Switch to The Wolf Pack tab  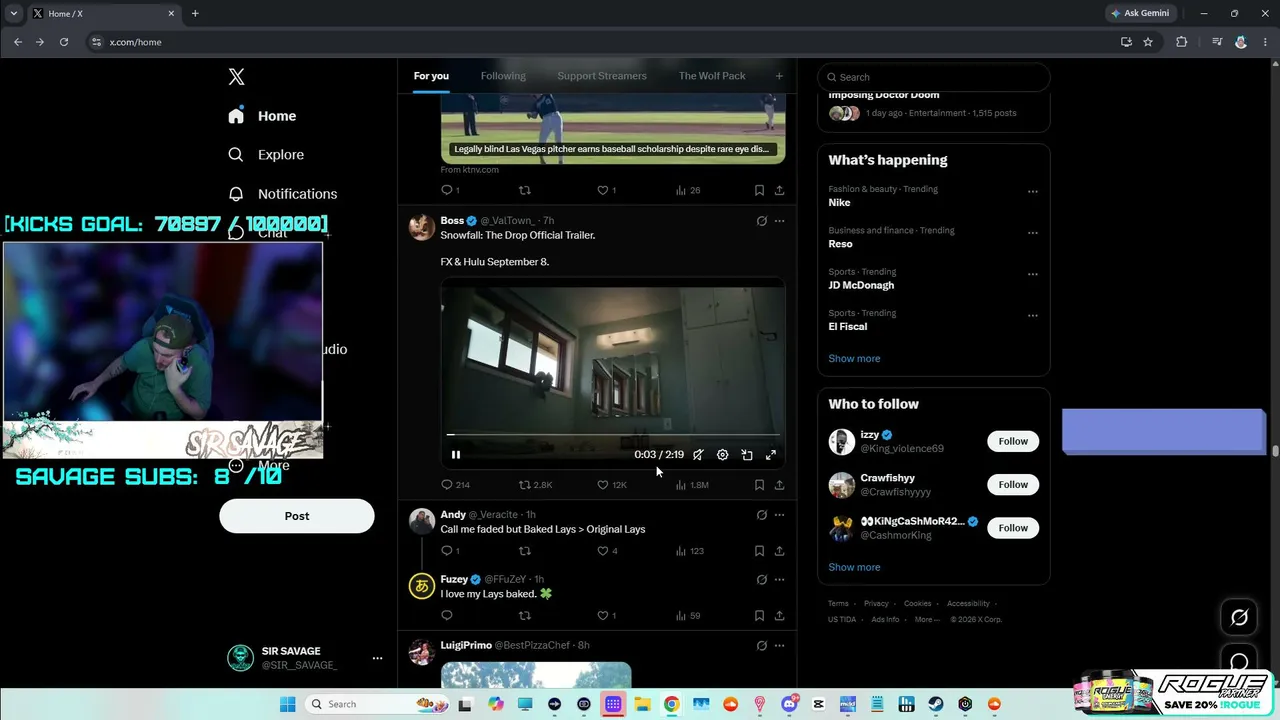[x=712, y=76]
